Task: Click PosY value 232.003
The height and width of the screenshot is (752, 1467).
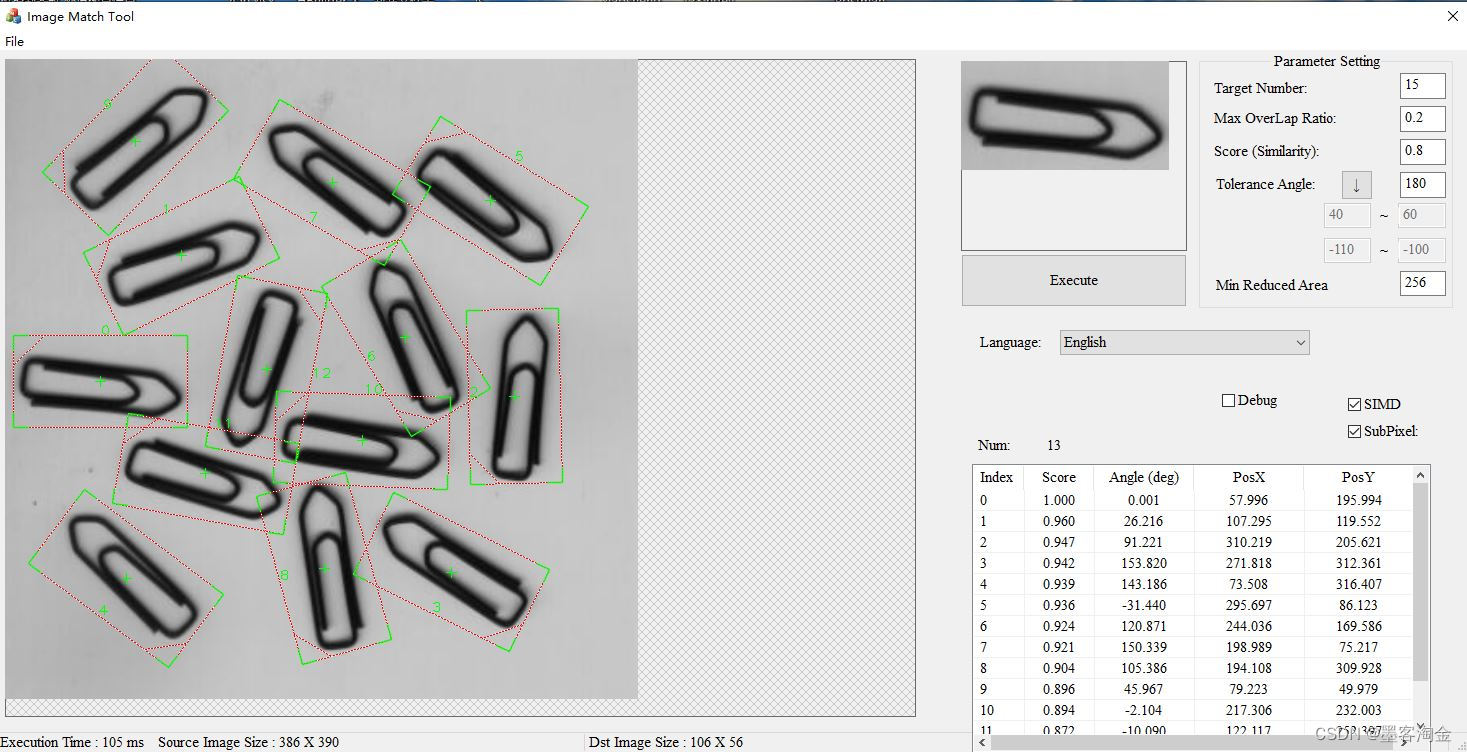Action: 1359,710
